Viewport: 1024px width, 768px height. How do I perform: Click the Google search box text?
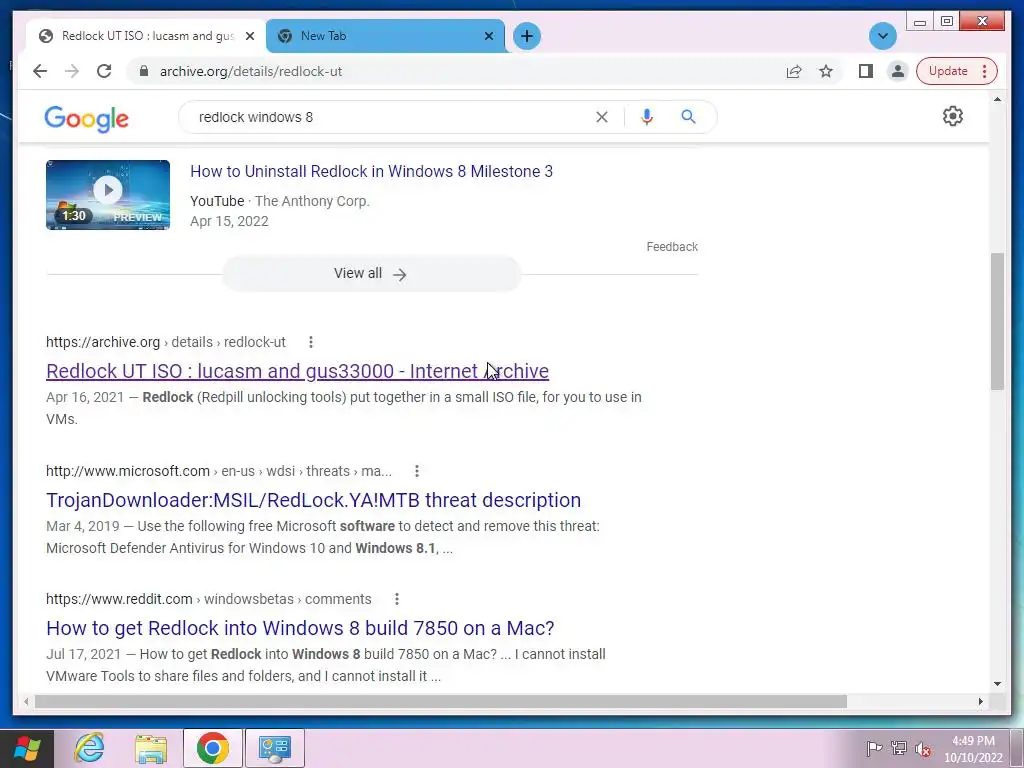click(256, 117)
